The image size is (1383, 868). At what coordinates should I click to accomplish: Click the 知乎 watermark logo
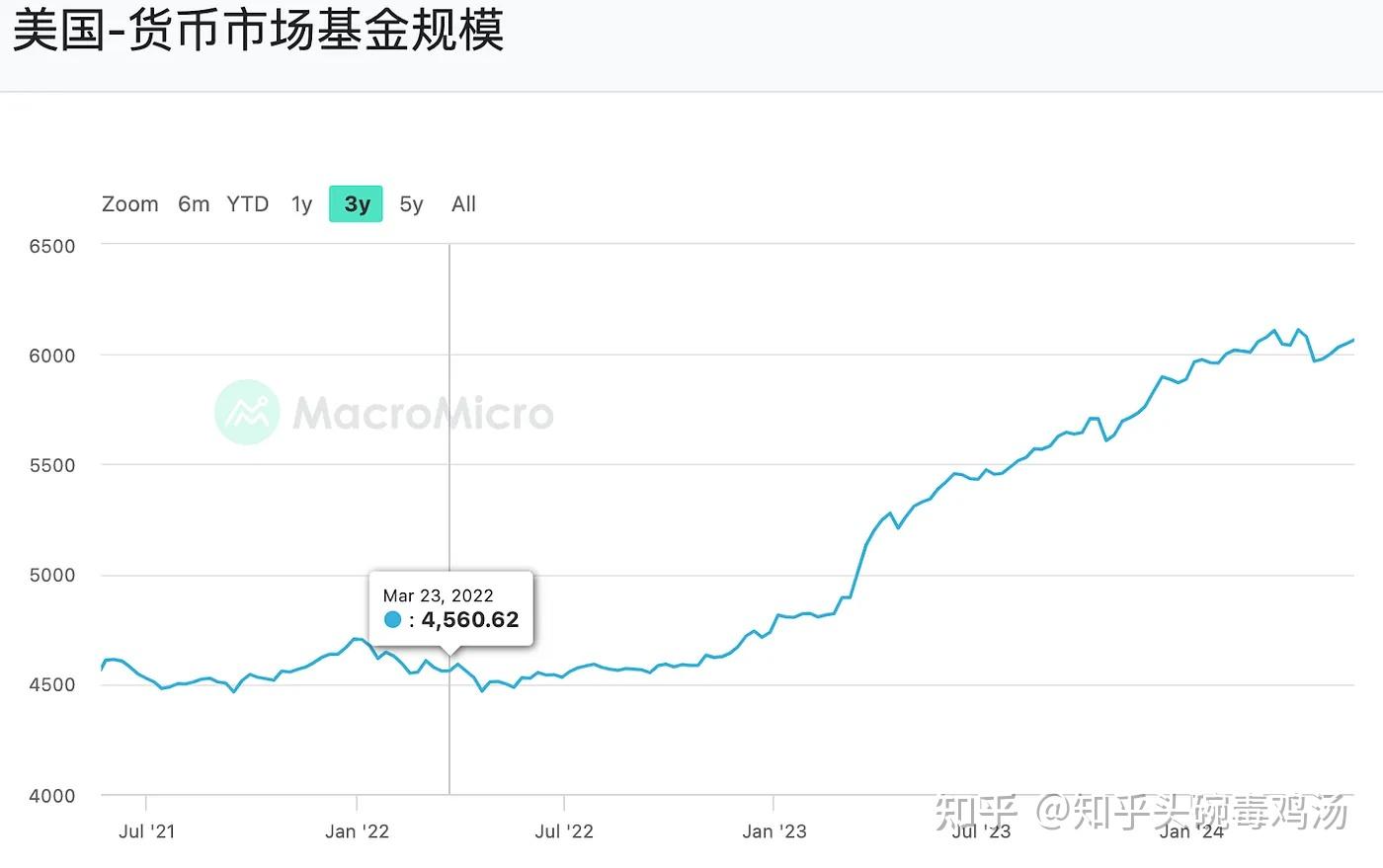tap(975, 812)
